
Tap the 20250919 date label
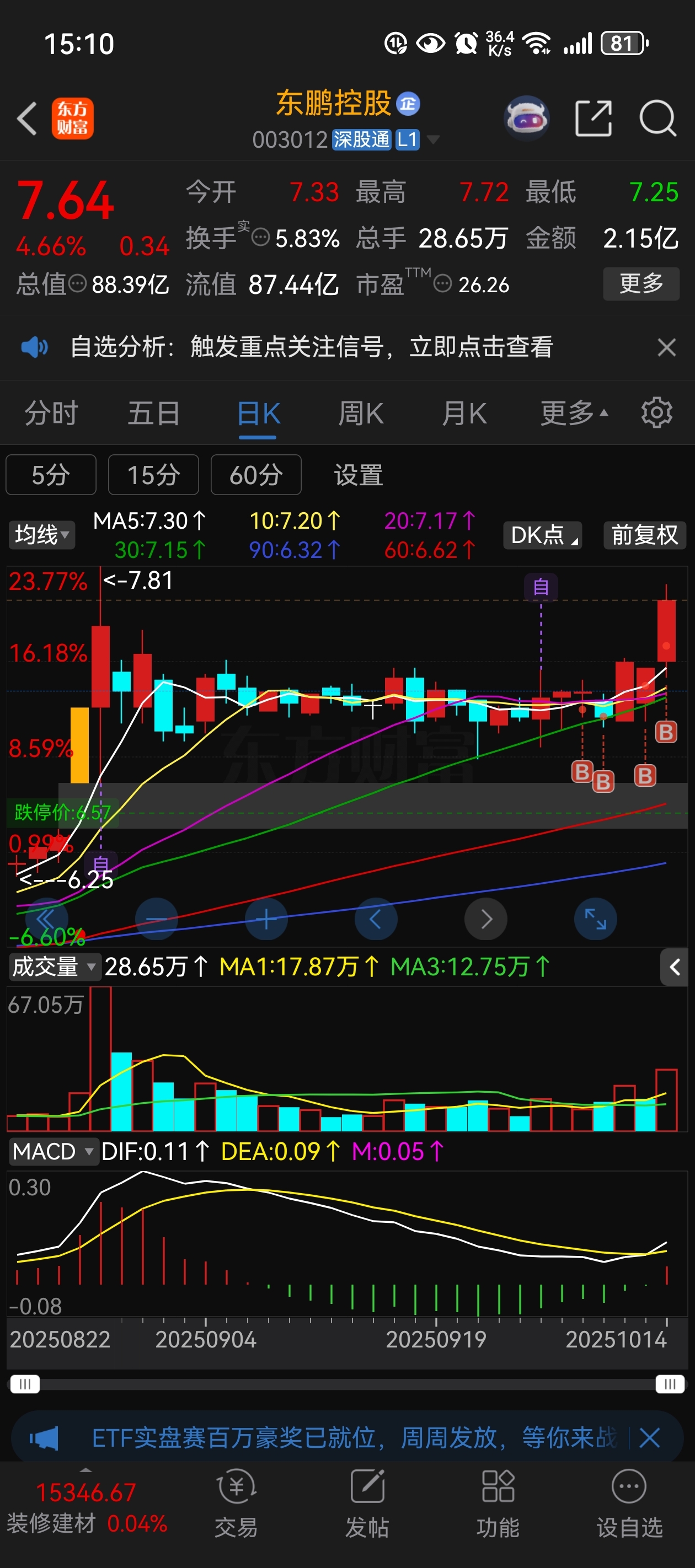click(436, 1340)
